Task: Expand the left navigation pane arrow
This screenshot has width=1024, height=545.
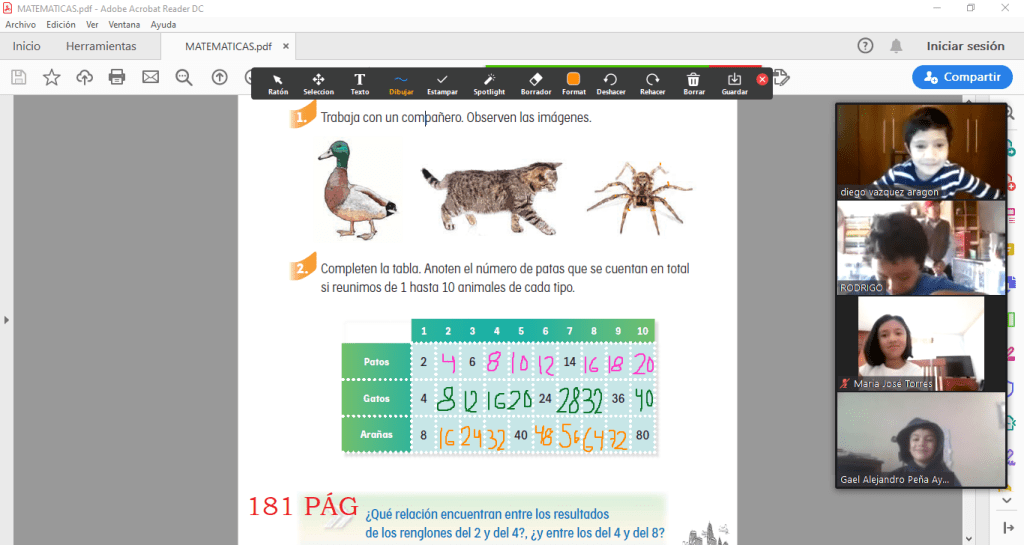Action: pos(7,320)
